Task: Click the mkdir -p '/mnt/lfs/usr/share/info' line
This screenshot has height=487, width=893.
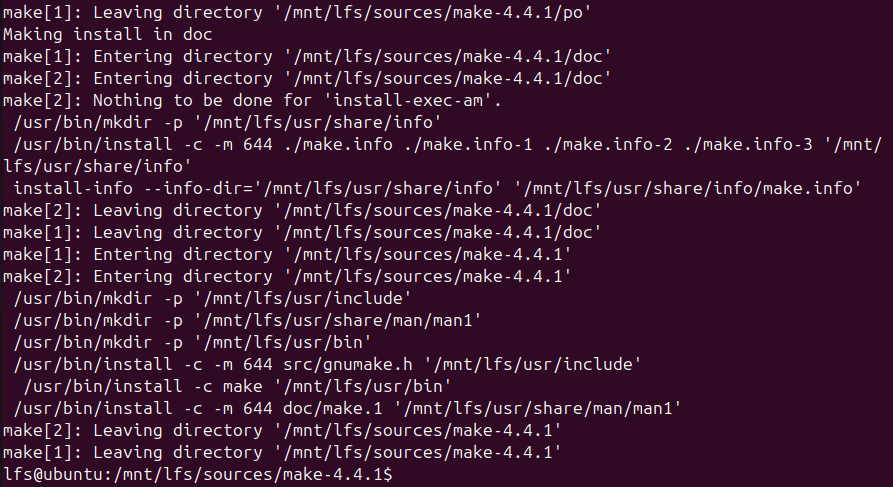Action: (x=228, y=122)
